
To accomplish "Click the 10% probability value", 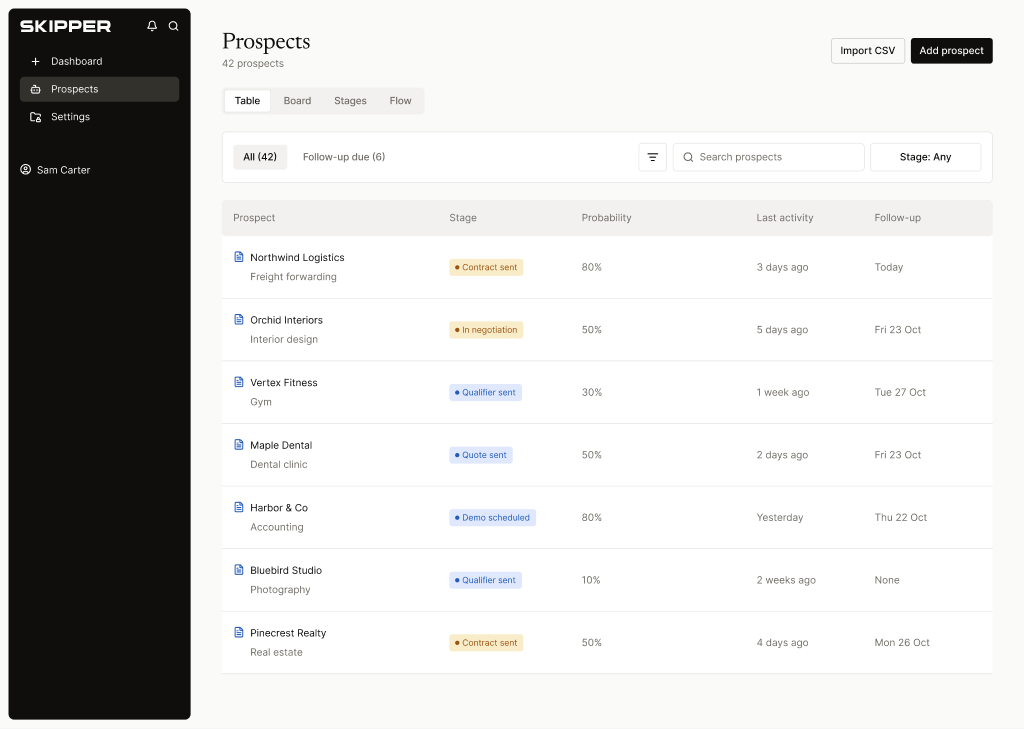I will pos(591,581).
